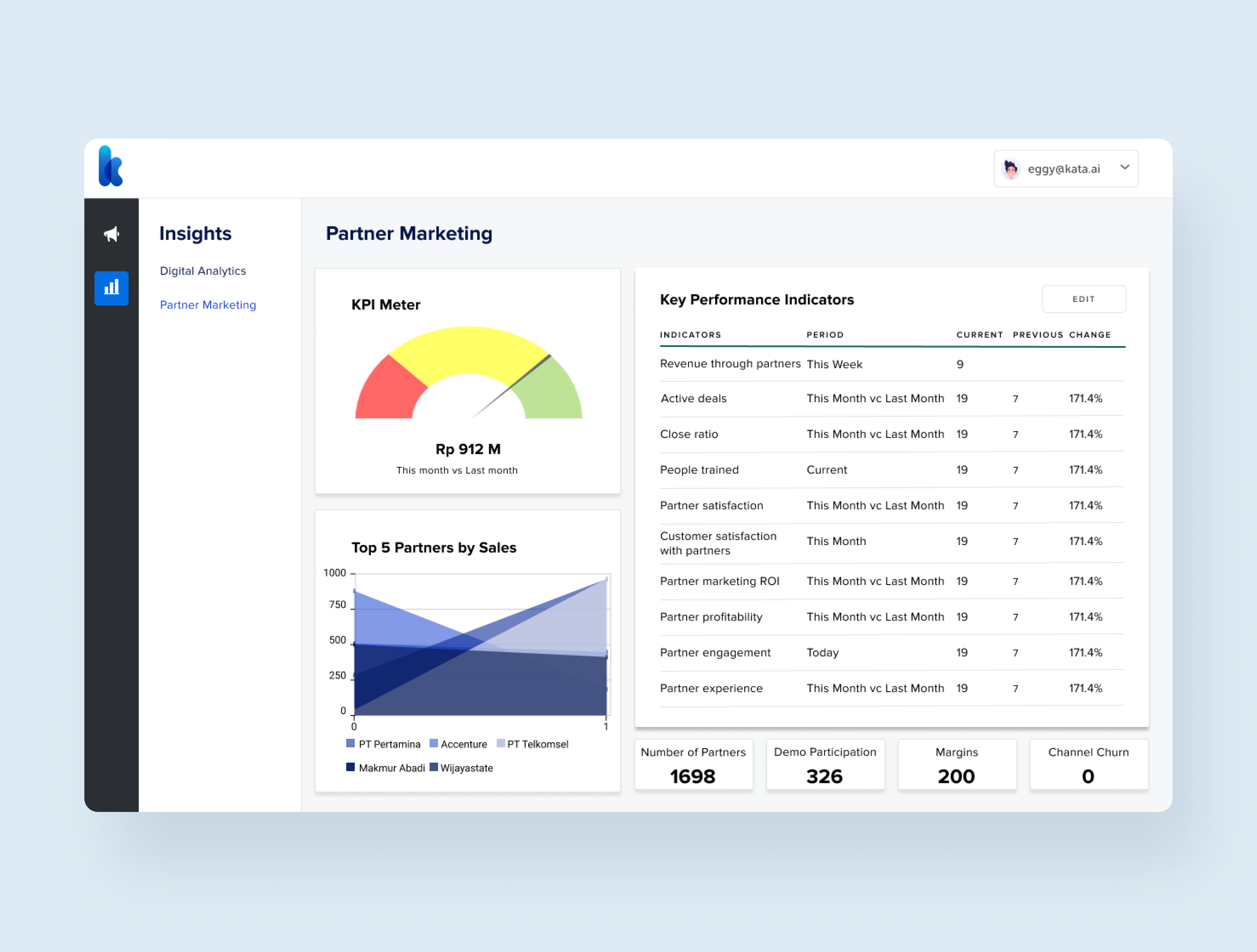This screenshot has height=952, width=1257.
Task: Click the KPI Meter gauge needle
Action: 512,387
